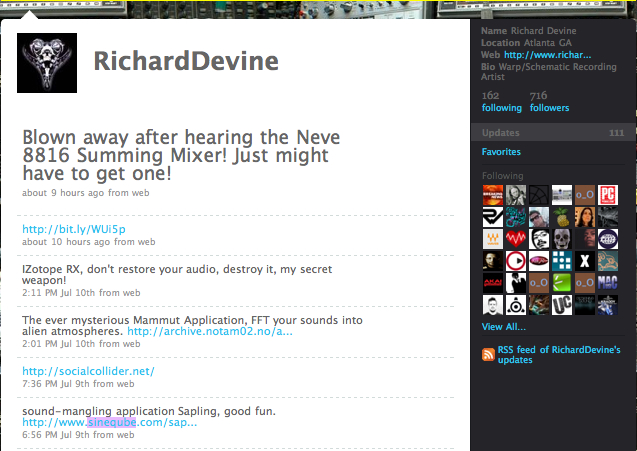
Task: Click the 'Name Richard Devine' text
Action: point(529,31)
